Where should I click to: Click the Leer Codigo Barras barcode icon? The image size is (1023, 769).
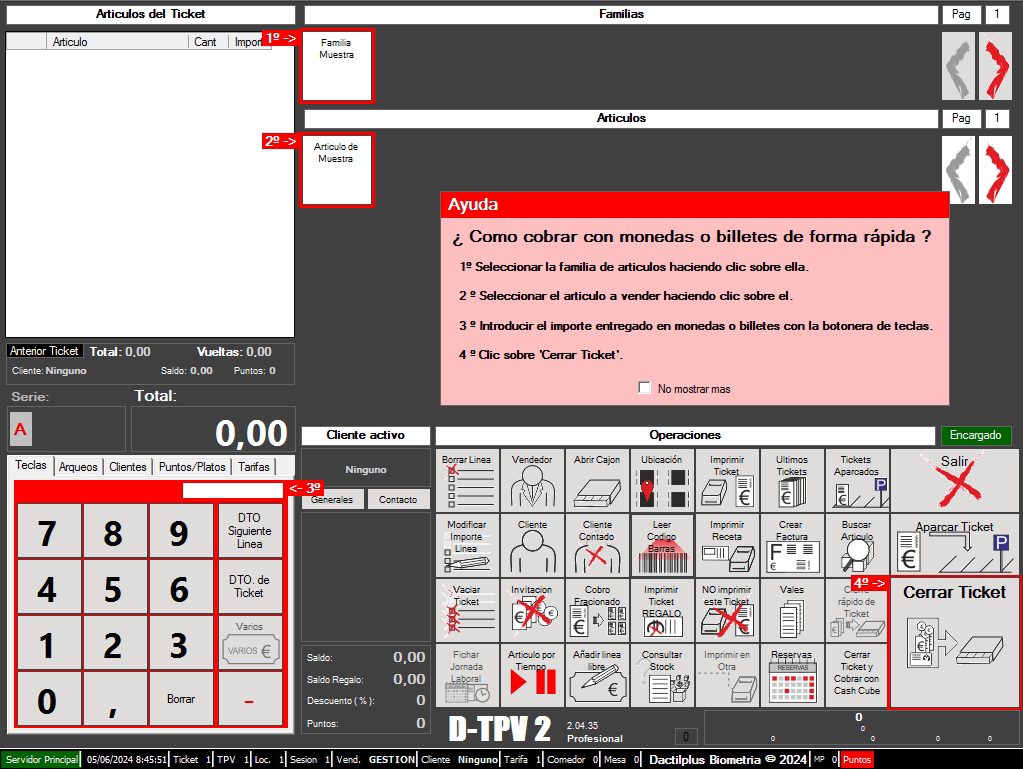[662, 545]
